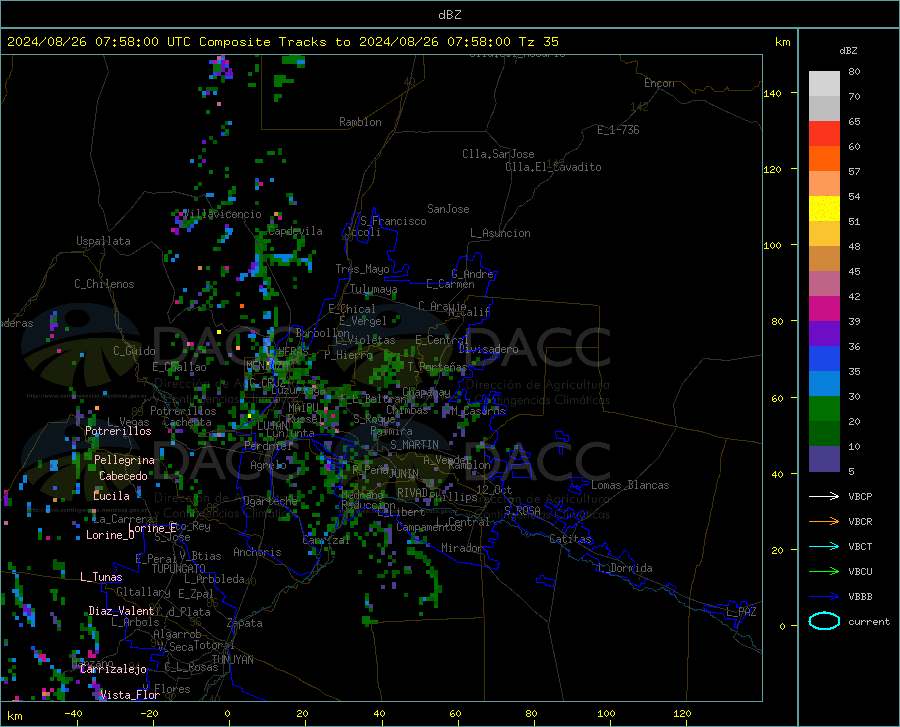Pick the dark green 10-20 dBZ swatch
This screenshot has width=900, height=727.
[x=824, y=434]
